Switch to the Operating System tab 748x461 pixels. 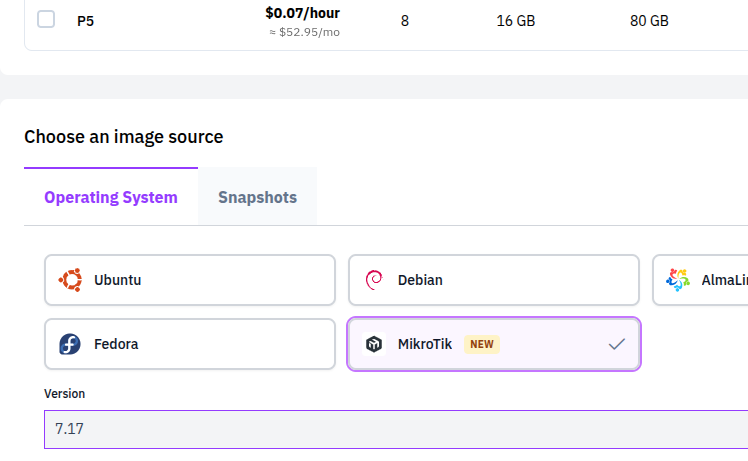(x=111, y=197)
